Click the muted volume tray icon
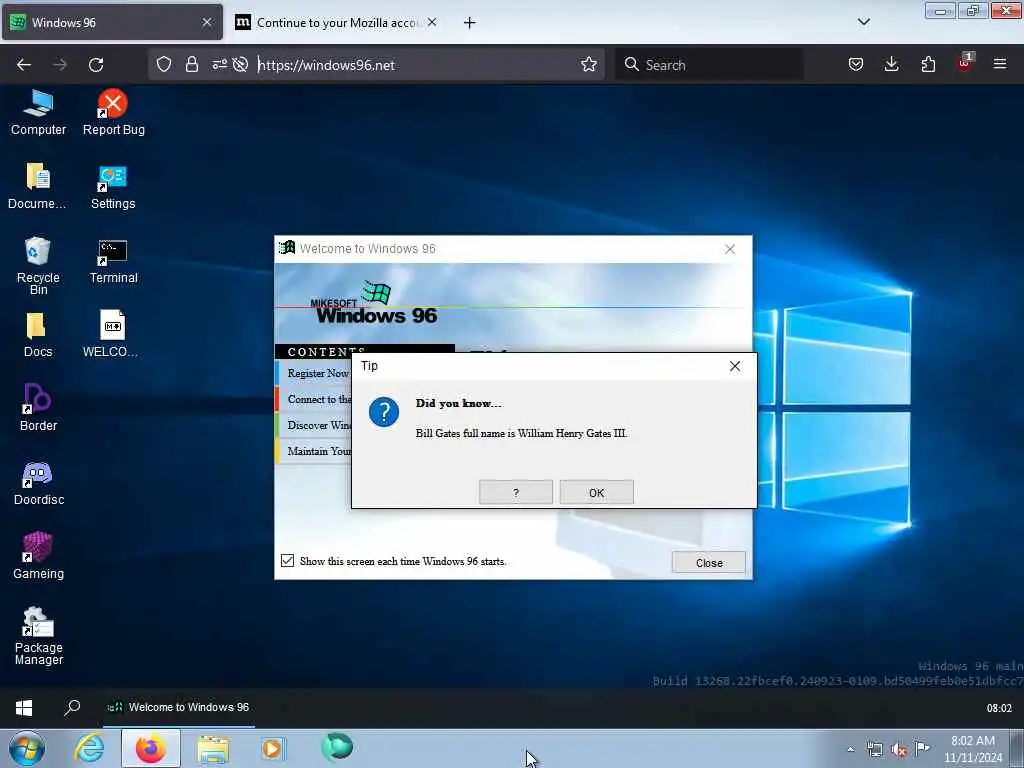 click(899, 749)
